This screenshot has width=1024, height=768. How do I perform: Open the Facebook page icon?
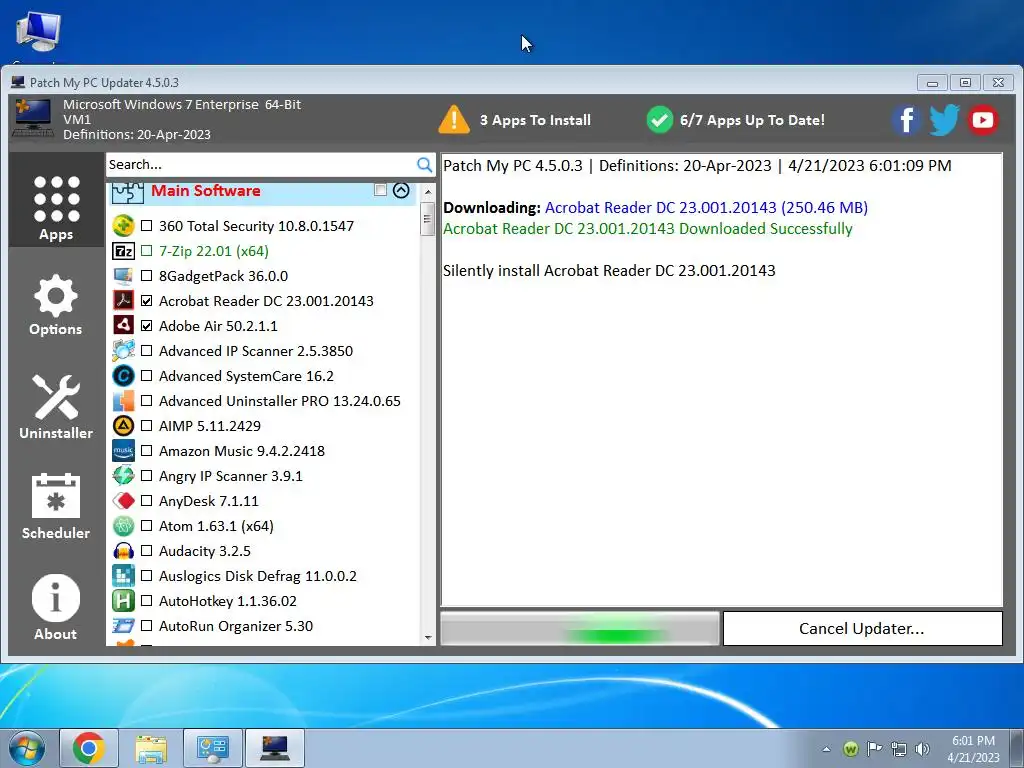tap(906, 120)
